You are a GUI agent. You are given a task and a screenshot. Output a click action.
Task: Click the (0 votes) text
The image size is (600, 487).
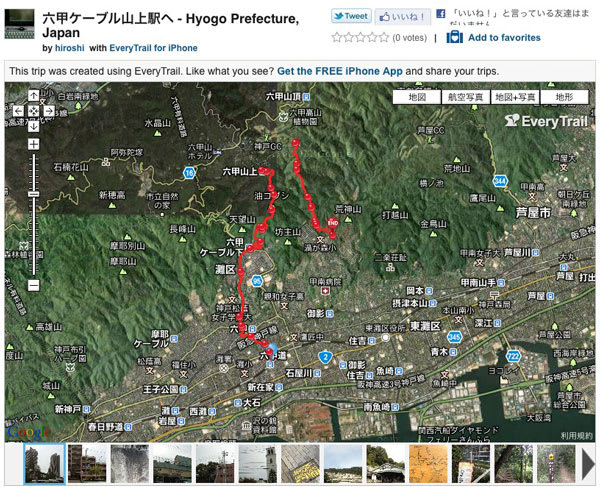[410, 38]
